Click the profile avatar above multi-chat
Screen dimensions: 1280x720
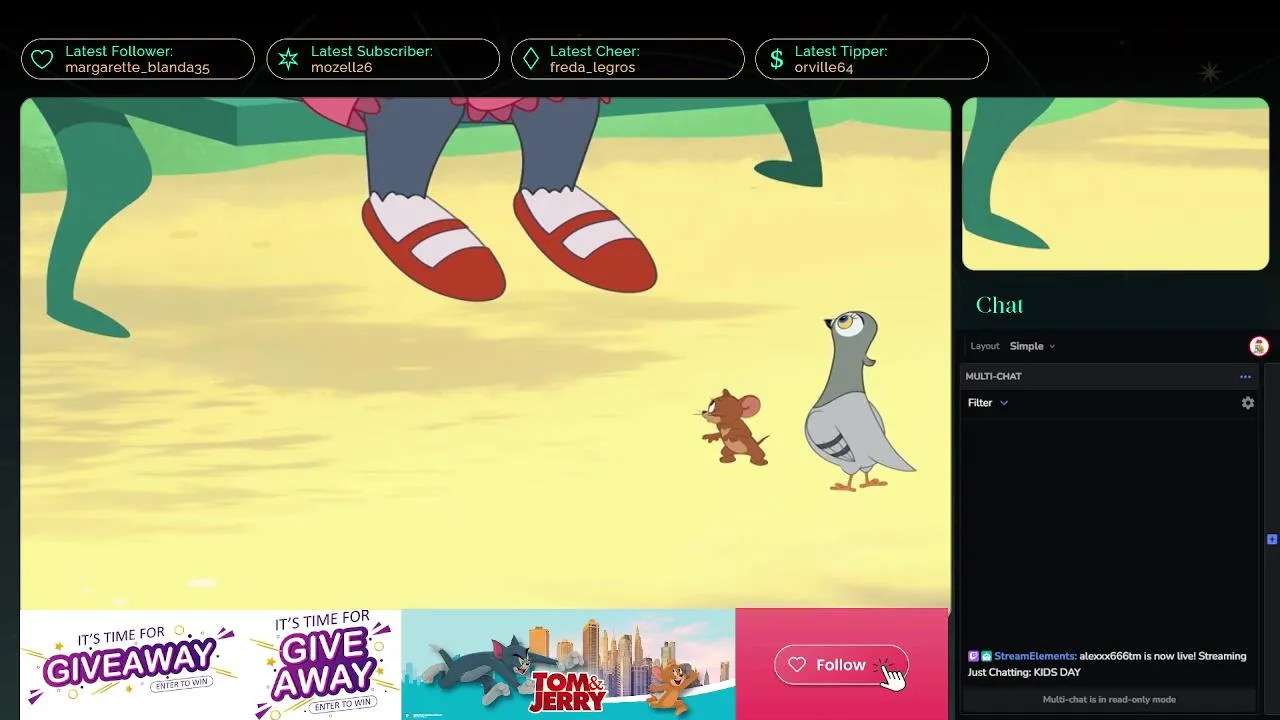coord(1259,346)
